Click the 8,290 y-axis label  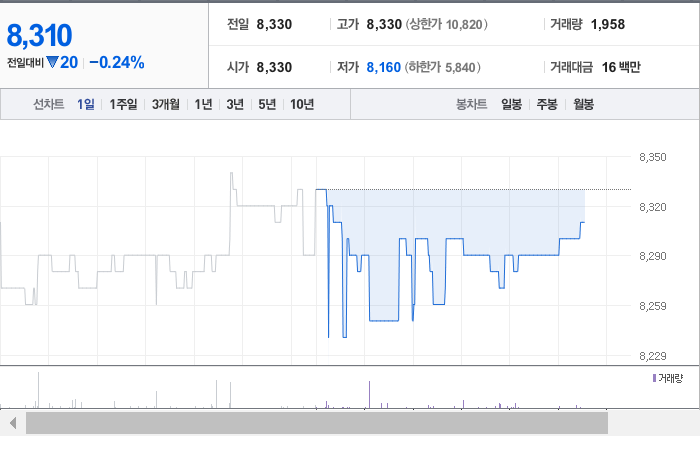click(x=653, y=256)
